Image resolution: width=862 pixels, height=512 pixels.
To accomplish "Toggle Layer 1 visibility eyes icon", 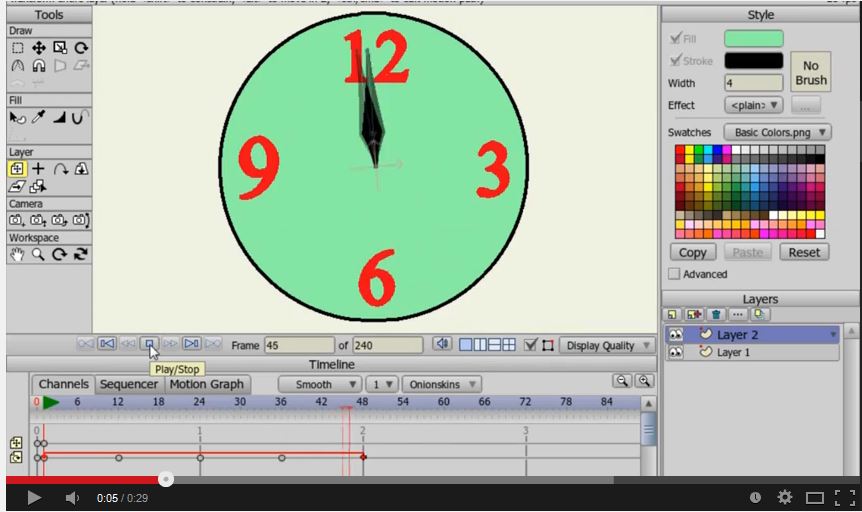I will 676,353.
